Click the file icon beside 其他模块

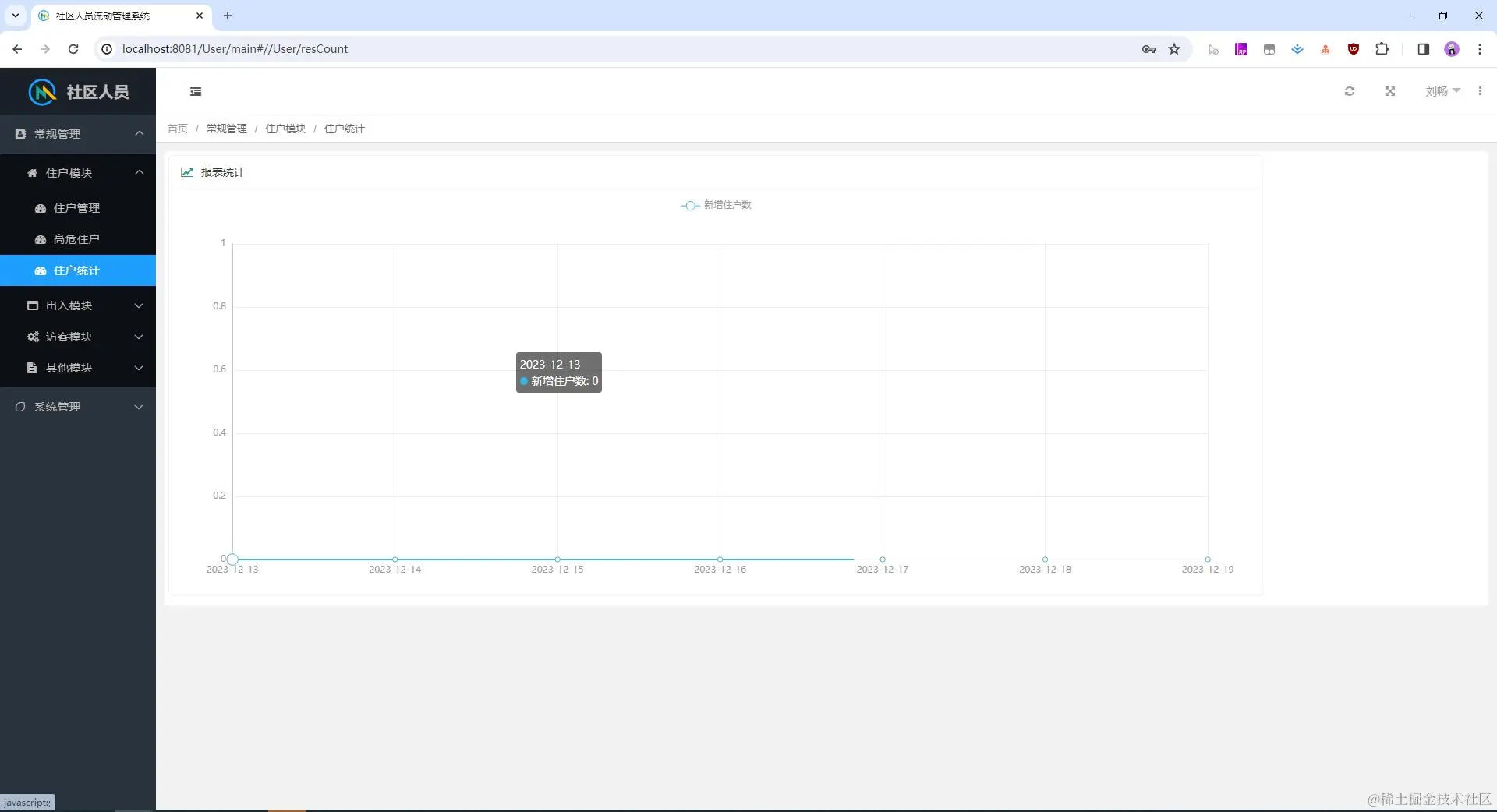[x=32, y=368]
